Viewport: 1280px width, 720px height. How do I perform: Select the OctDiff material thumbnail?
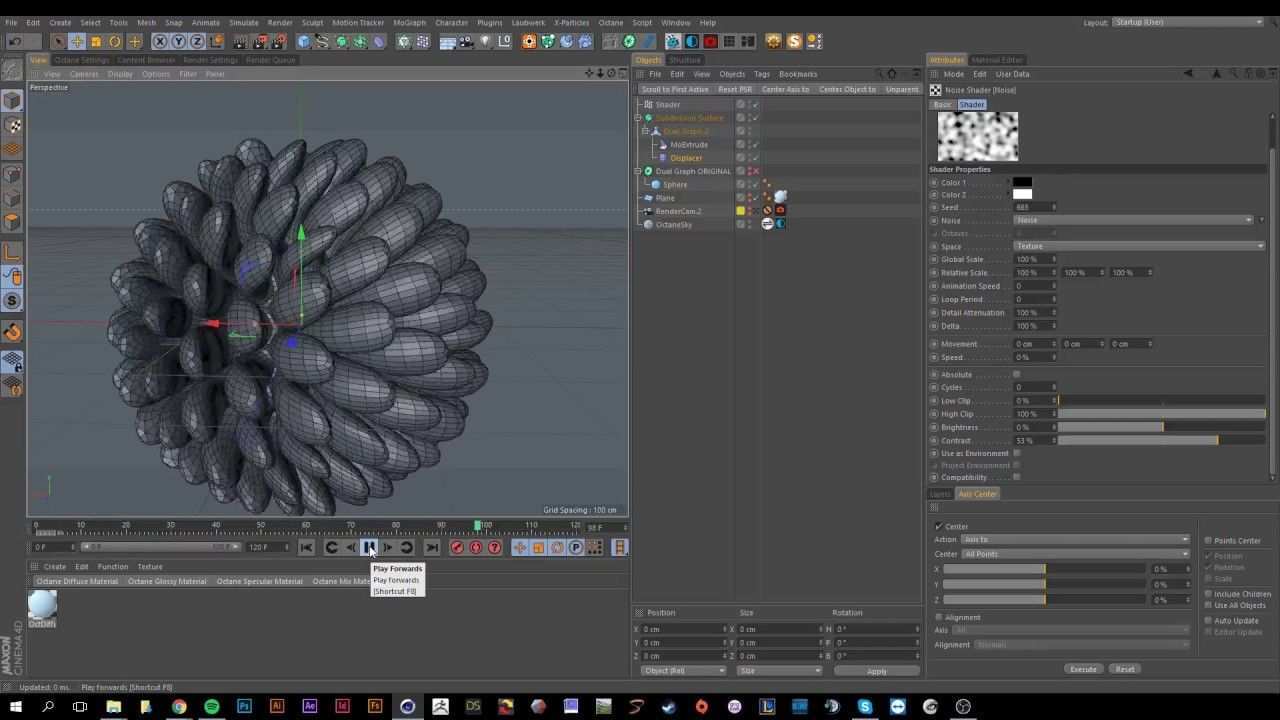pyautogui.click(x=42, y=605)
